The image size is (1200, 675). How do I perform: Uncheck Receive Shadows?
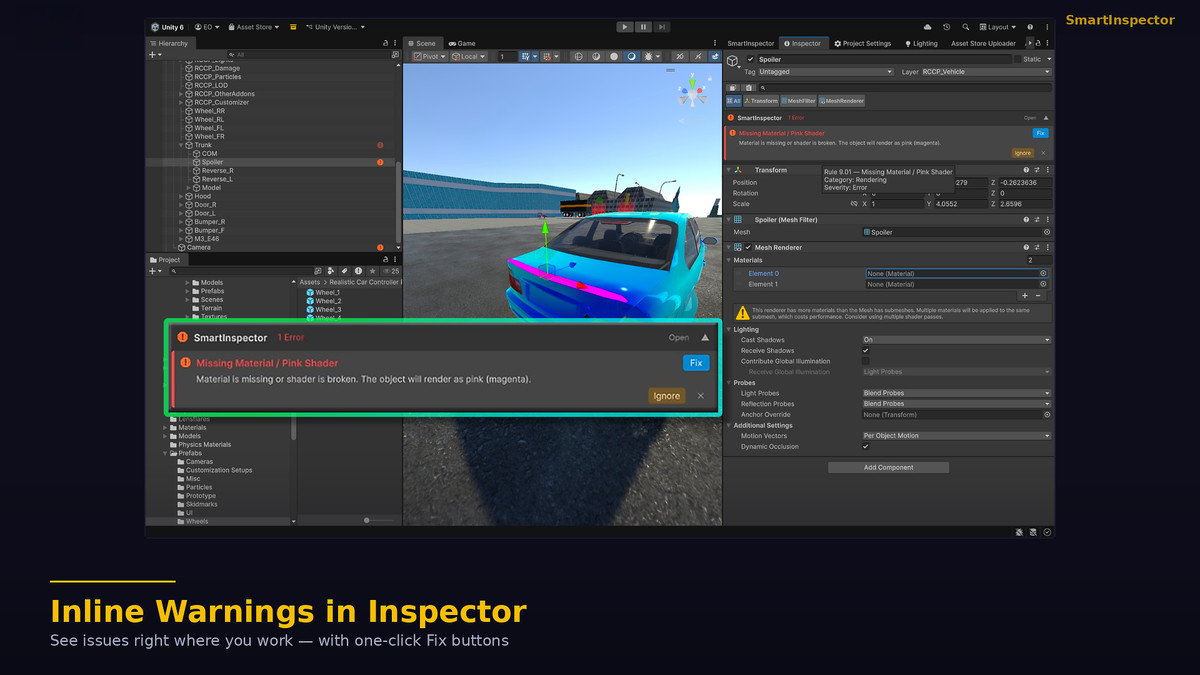point(866,351)
